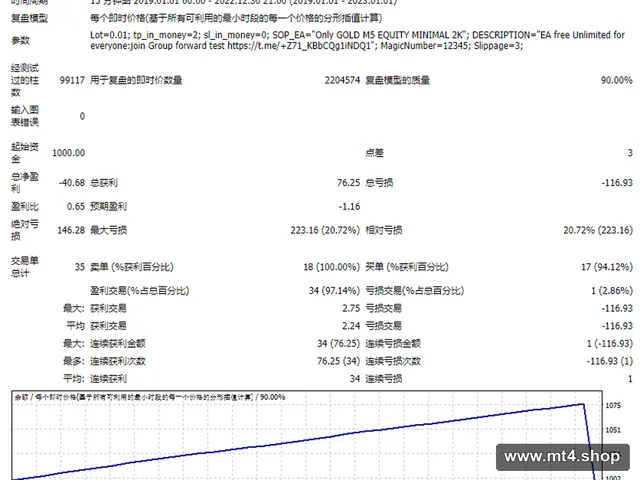Select the '总亏损' value '-116.93'

(x=617, y=182)
